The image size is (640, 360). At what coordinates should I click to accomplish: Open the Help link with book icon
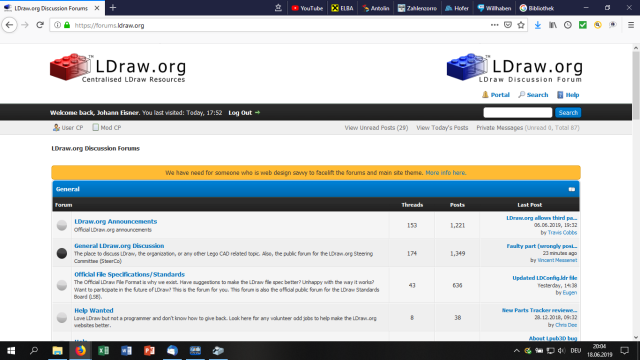tap(568, 95)
